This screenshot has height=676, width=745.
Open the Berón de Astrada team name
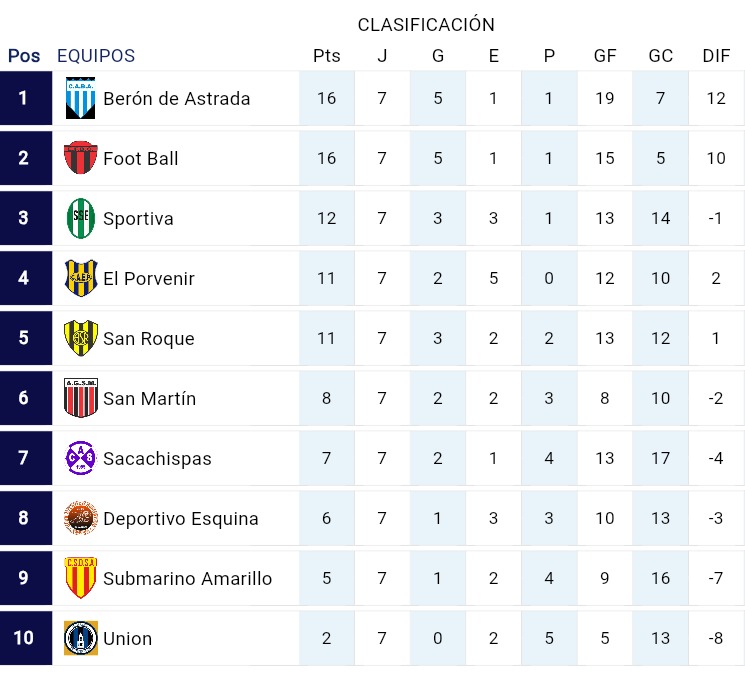pyautogui.click(x=177, y=98)
